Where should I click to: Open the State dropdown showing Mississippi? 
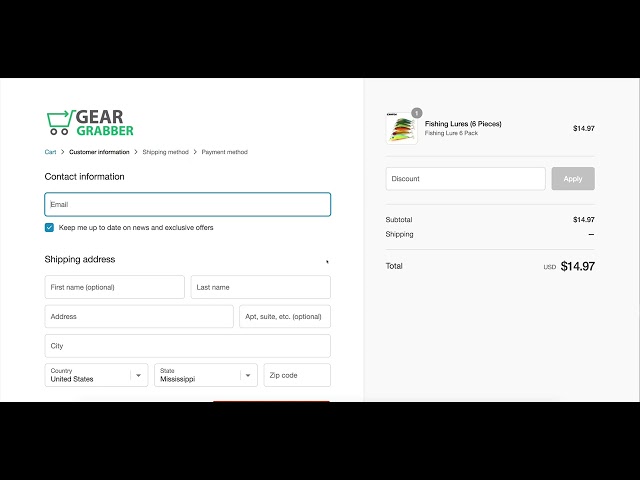tap(206, 375)
